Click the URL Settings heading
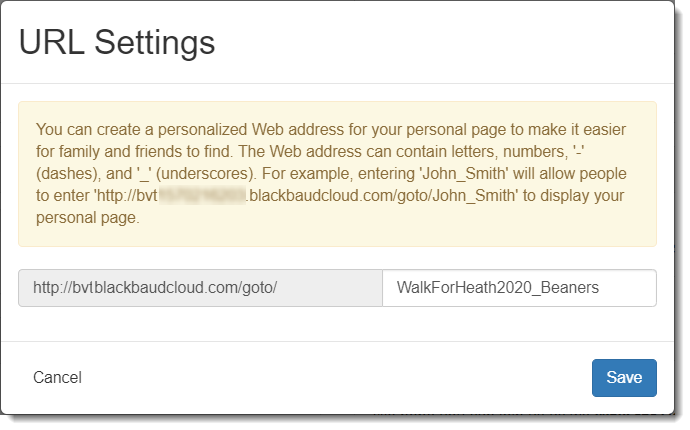 coord(117,42)
